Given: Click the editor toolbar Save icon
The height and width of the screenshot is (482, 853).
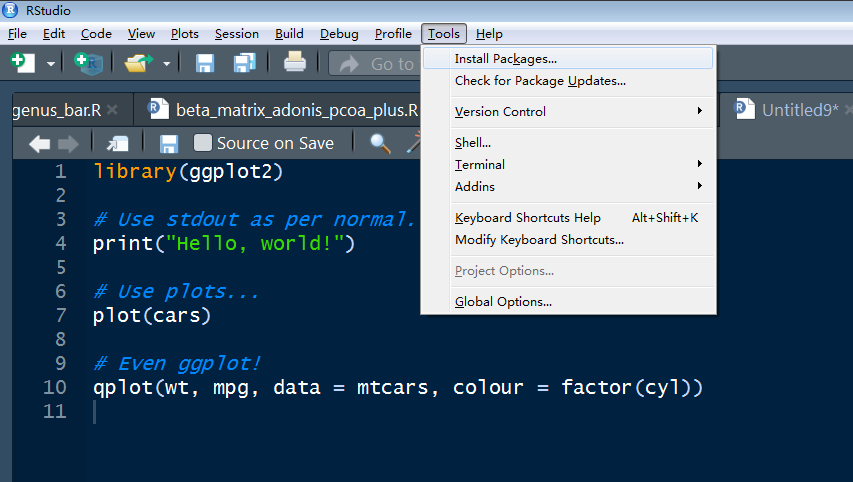Looking at the screenshot, I should 169,144.
